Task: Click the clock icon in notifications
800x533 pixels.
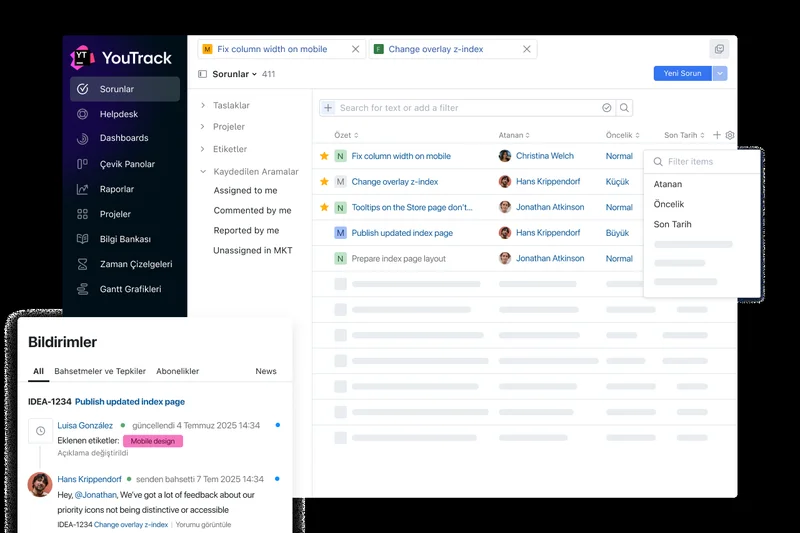Action: tap(41, 431)
